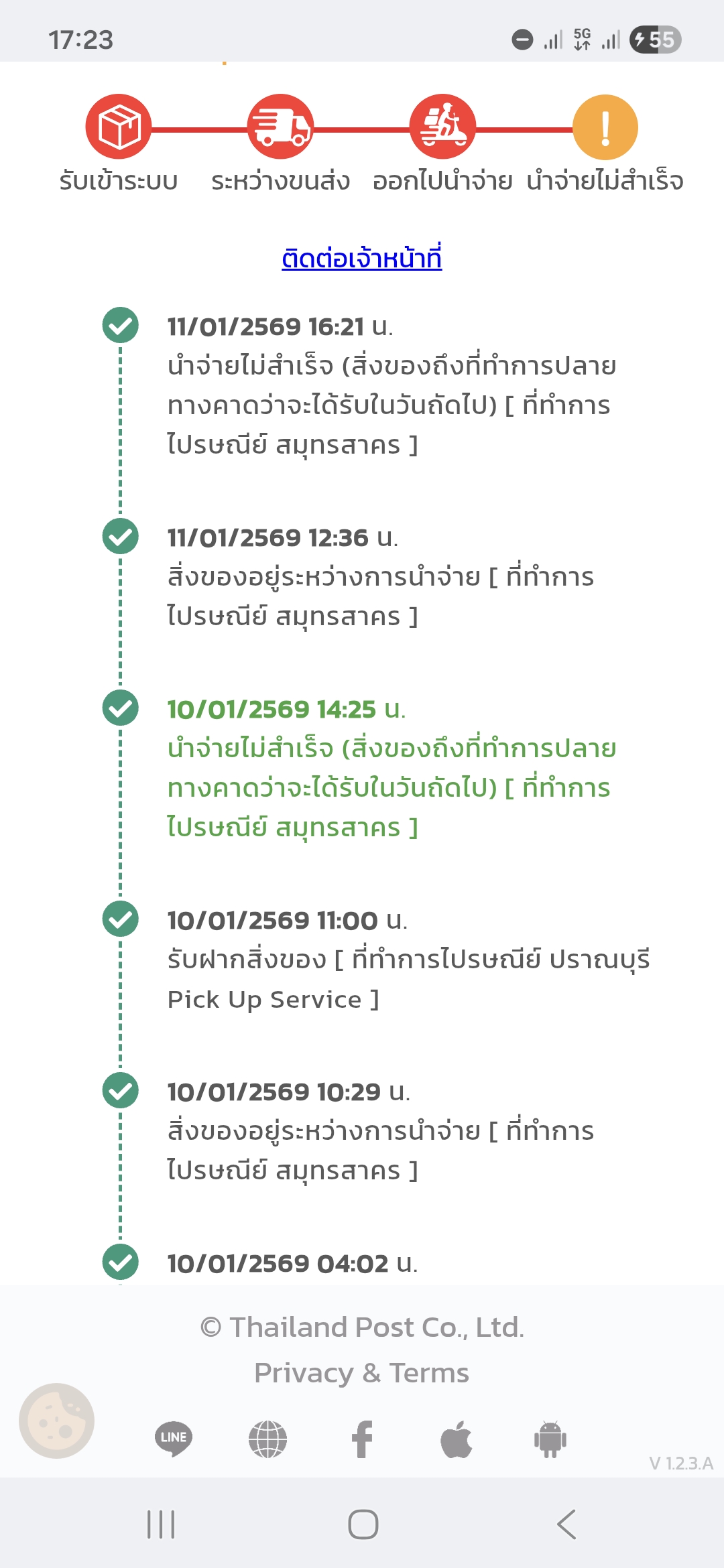Tap the checkmark beside highlighted 10/01/2569 14:25

pos(121,708)
